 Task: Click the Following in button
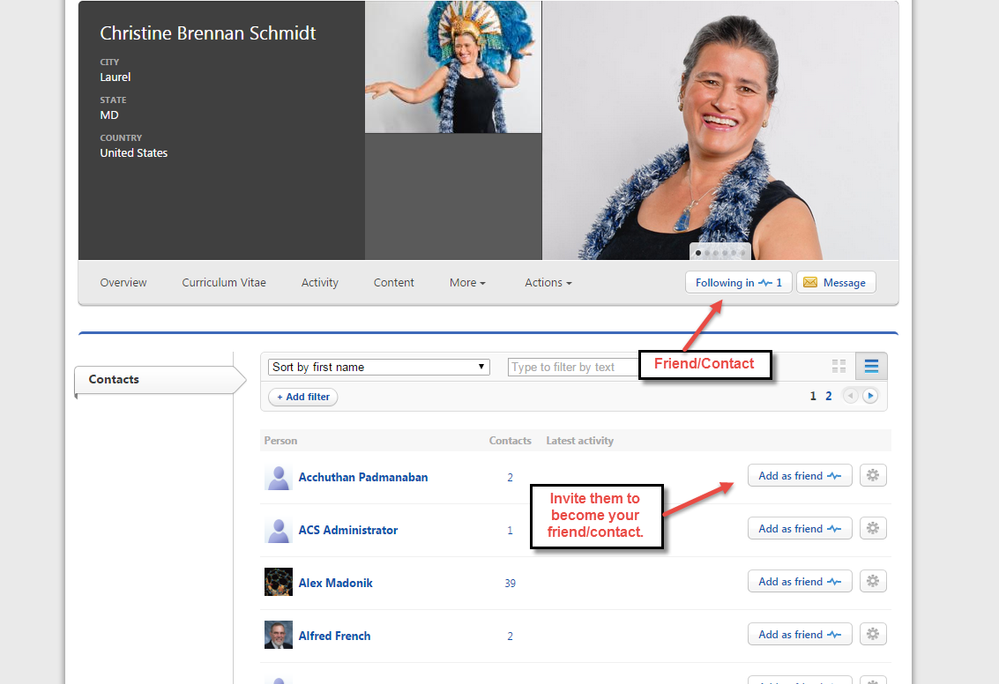(738, 283)
